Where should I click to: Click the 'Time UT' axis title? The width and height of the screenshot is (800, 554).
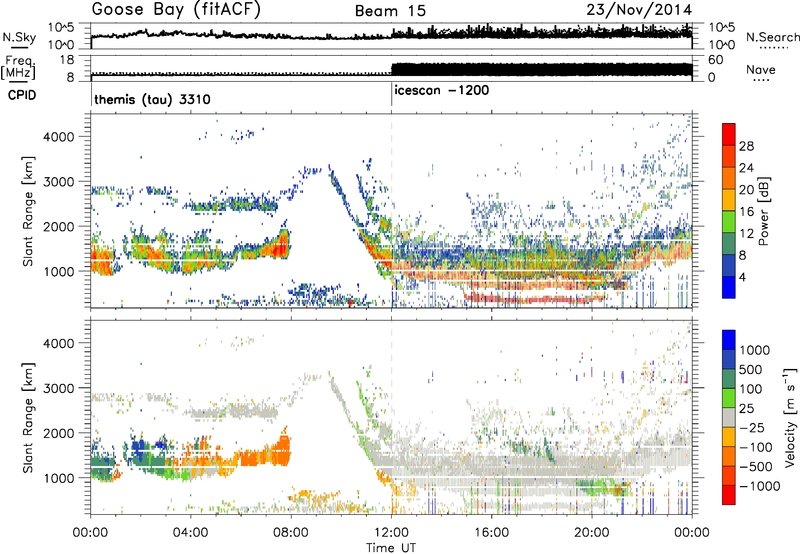391,548
